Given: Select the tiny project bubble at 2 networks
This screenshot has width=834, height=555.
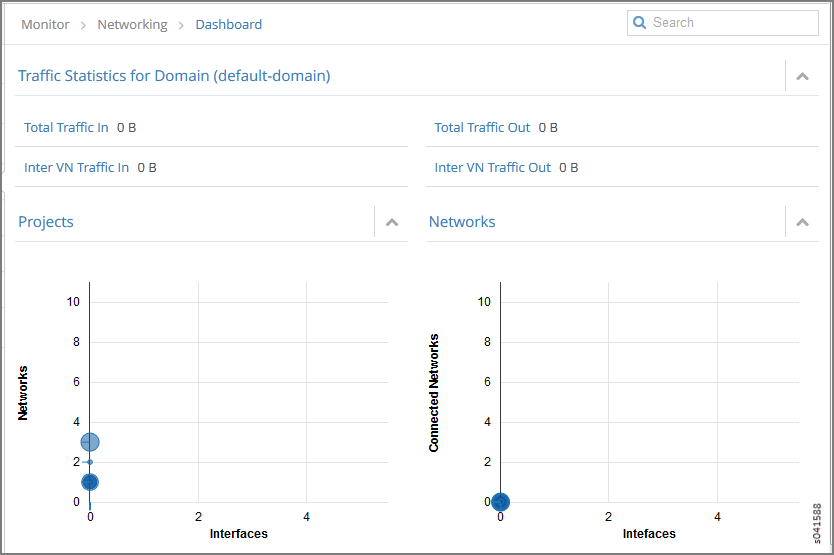Looking at the screenshot, I should (x=90, y=462).
